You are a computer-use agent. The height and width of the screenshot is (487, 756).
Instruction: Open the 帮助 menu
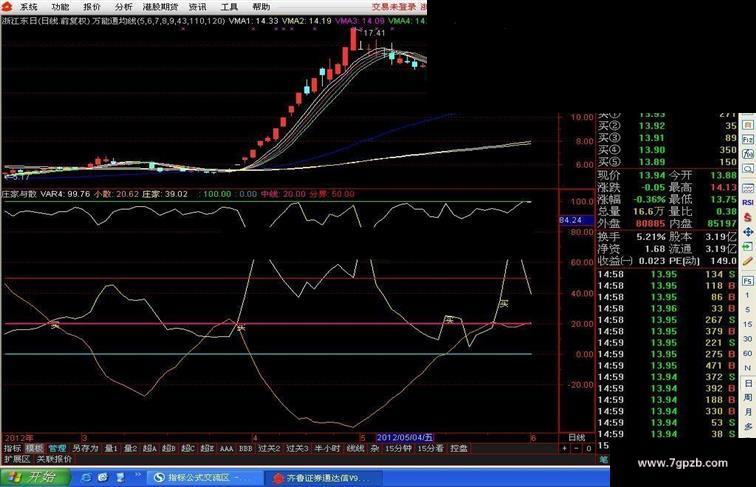(261, 7)
